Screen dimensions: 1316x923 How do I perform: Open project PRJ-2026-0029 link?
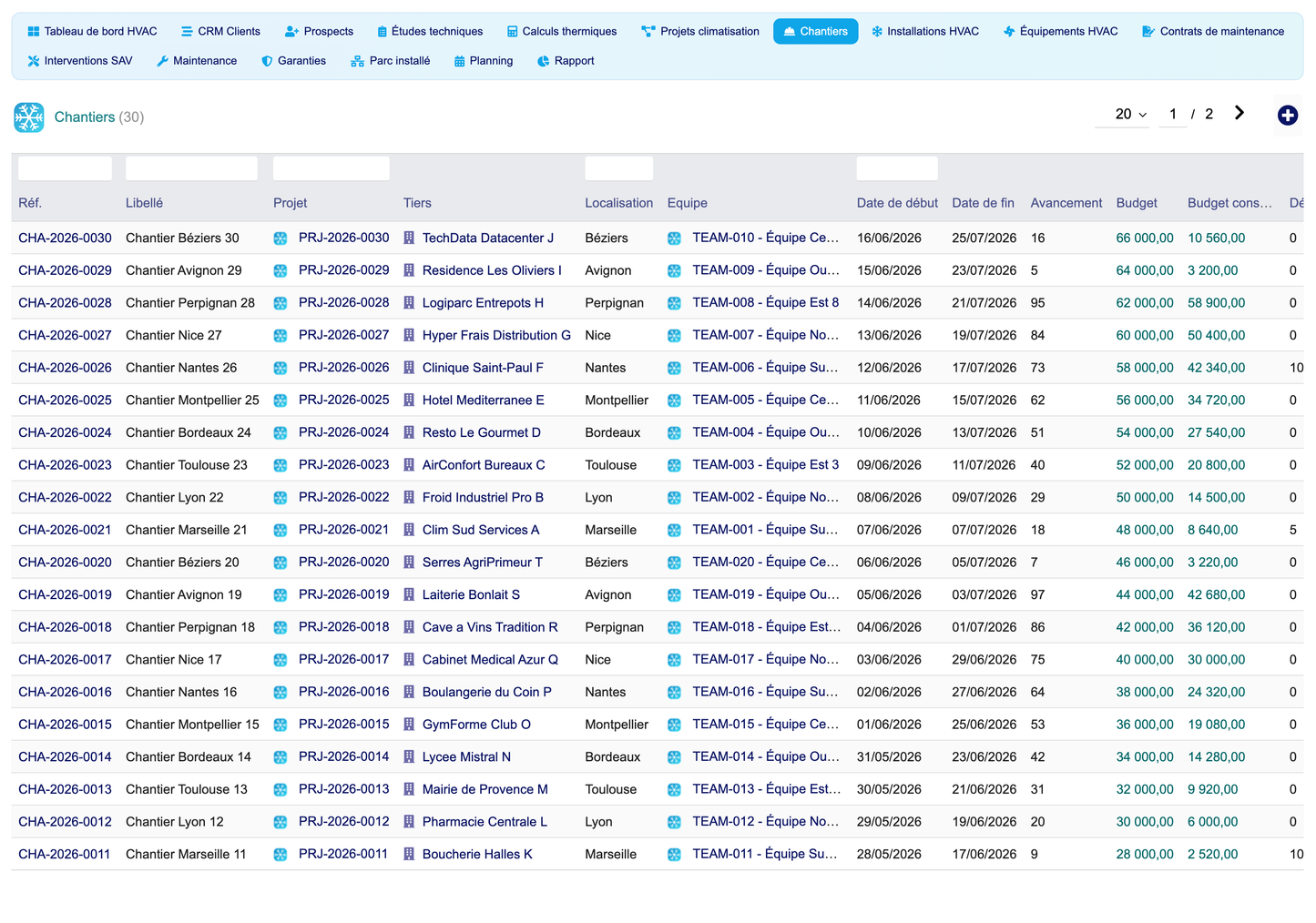click(x=343, y=270)
